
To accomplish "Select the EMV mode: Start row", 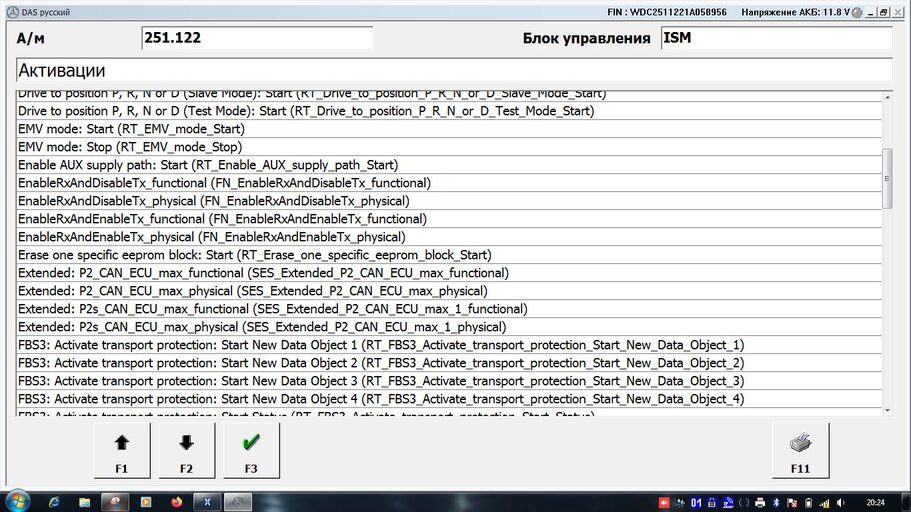I will pos(449,129).
